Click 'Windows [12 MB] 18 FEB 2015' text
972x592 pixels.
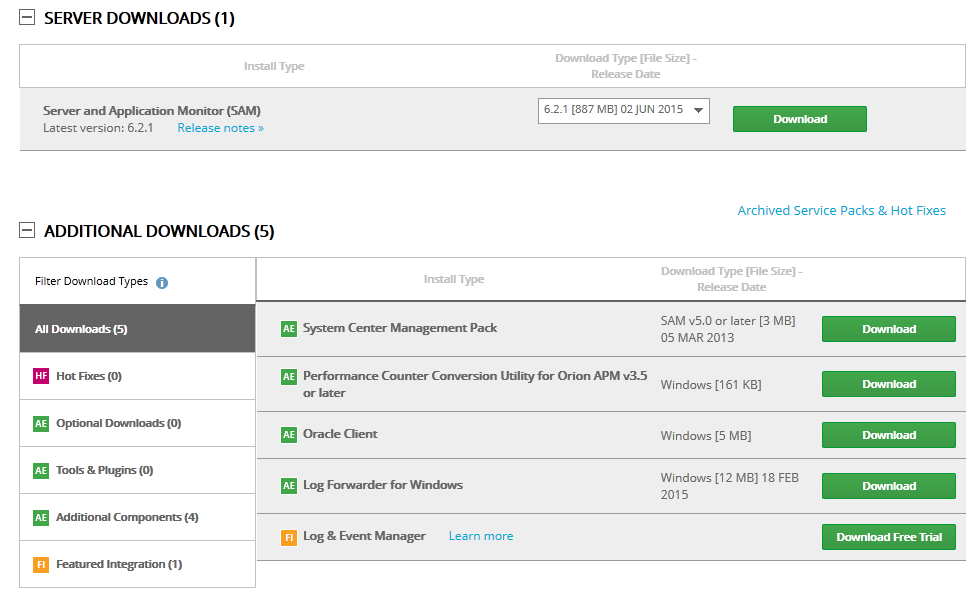730,486
